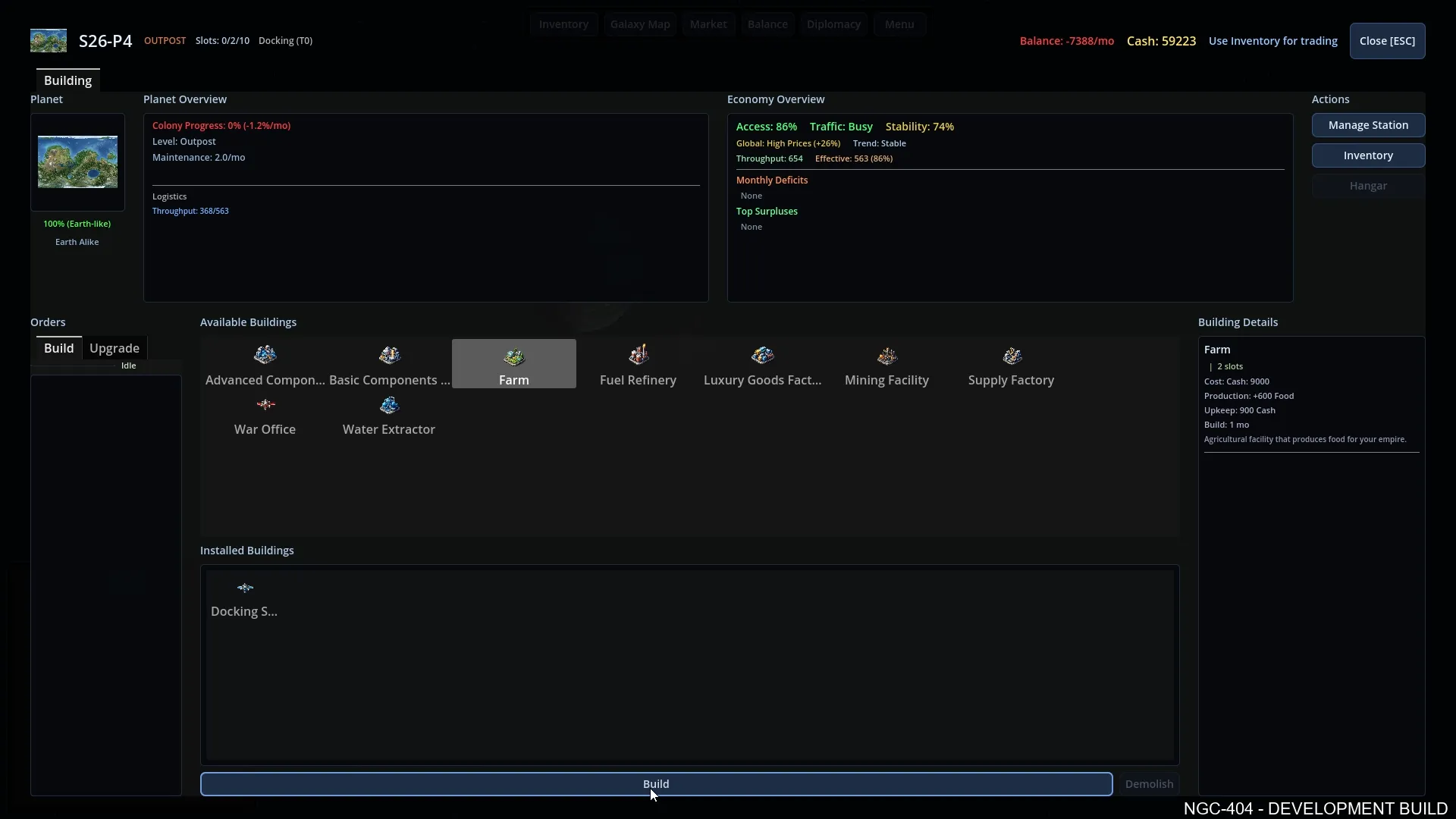Pick the Fuel Refinery building icon
Screen dimensions: 1456x819
point(638,355)
